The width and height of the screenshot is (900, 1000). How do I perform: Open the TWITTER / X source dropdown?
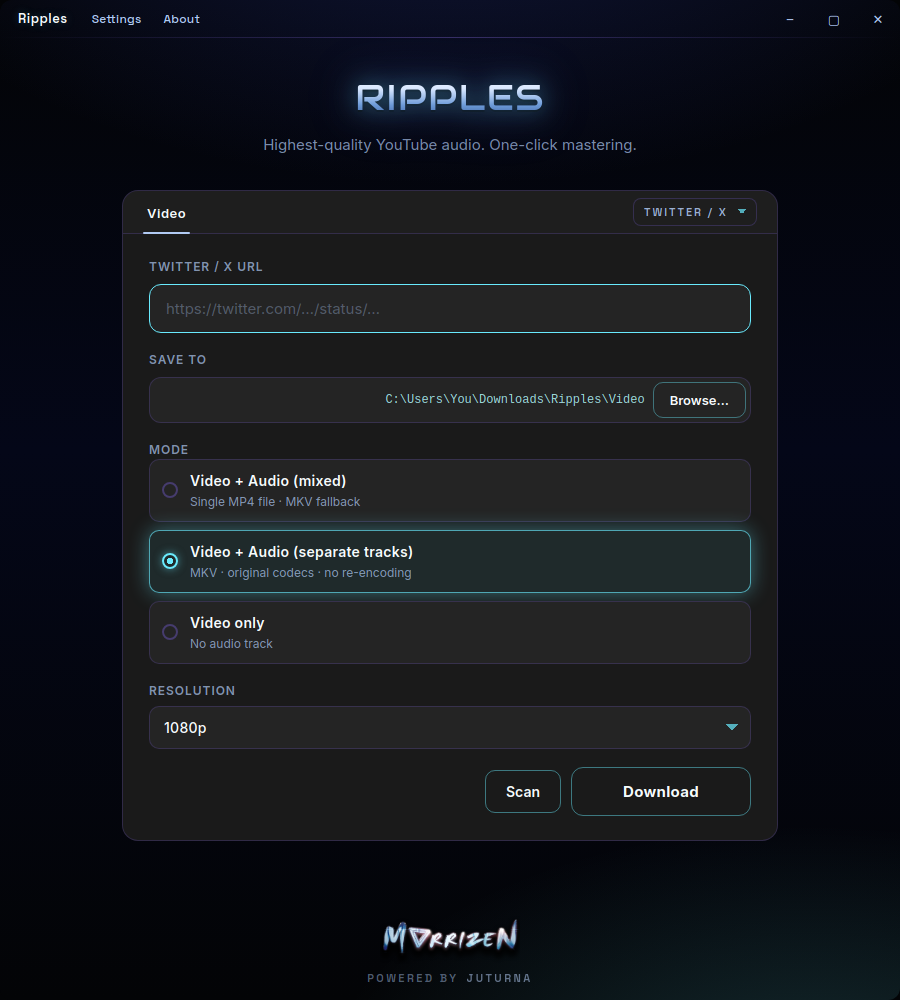(695, 212)
